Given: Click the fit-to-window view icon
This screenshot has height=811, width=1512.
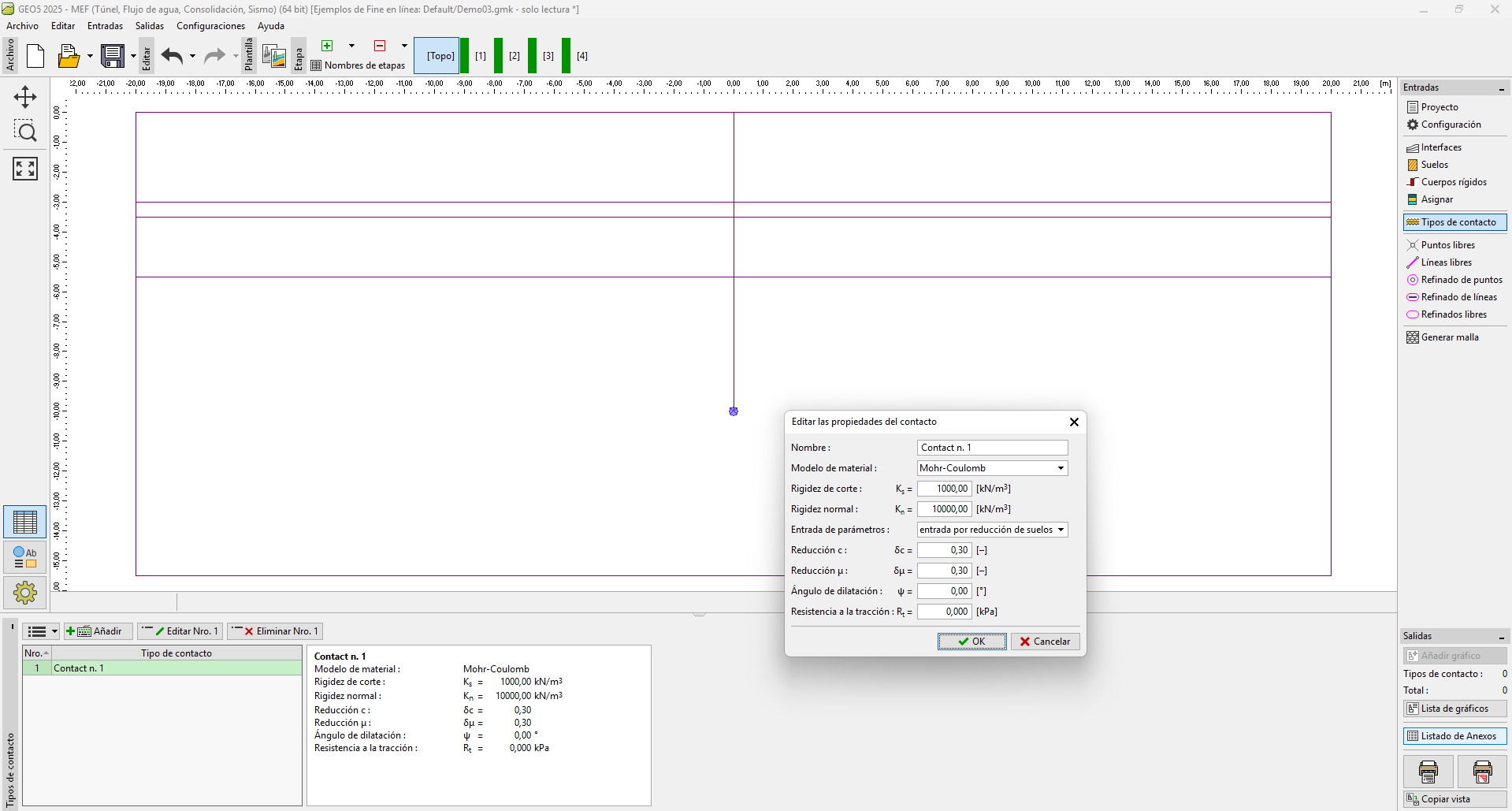Looking at the screenshot, I should pyautogui.click(x=25, y=168).
